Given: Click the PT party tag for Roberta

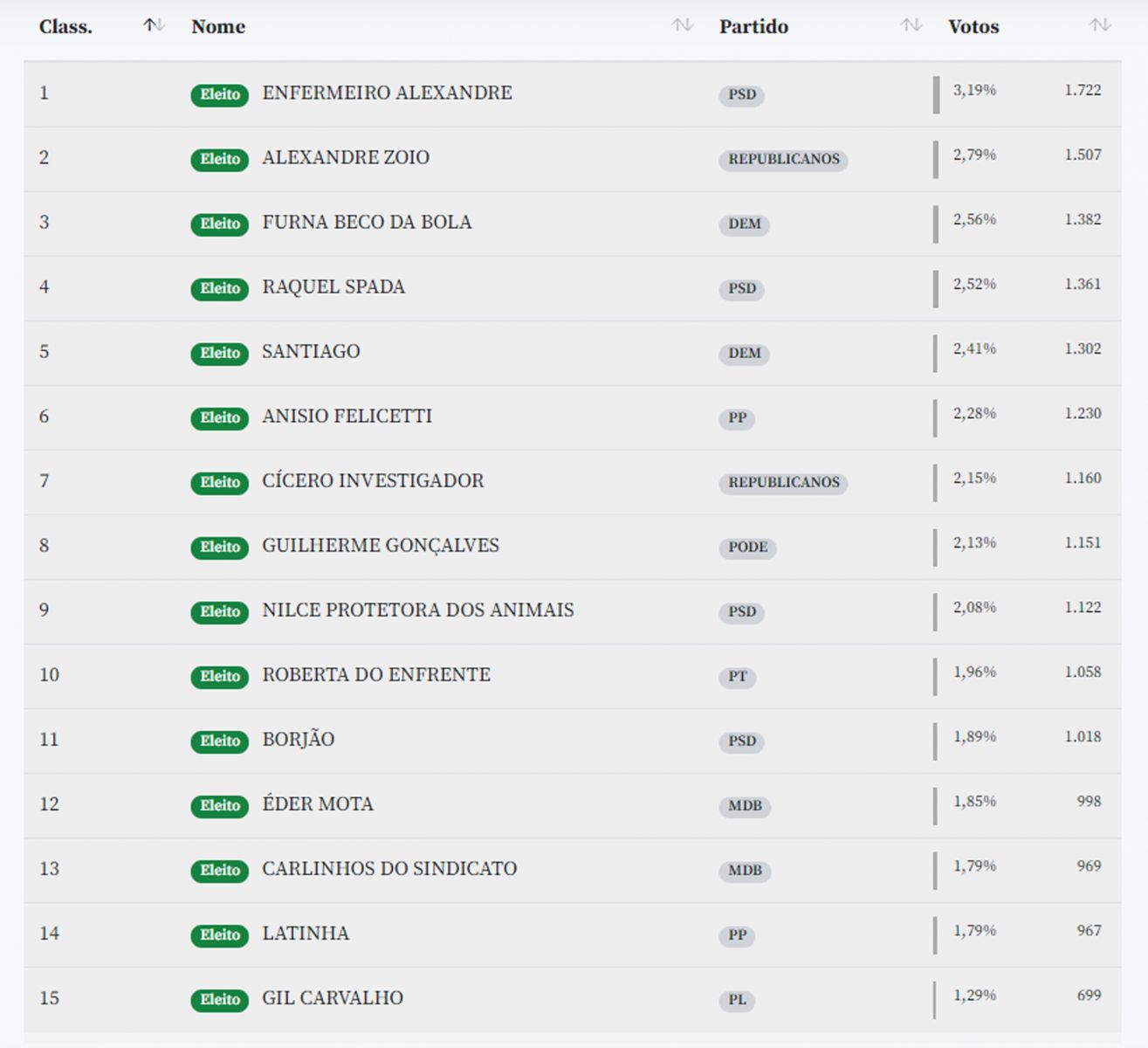Looking at the screenshot, I should click(x=738, y=676).
